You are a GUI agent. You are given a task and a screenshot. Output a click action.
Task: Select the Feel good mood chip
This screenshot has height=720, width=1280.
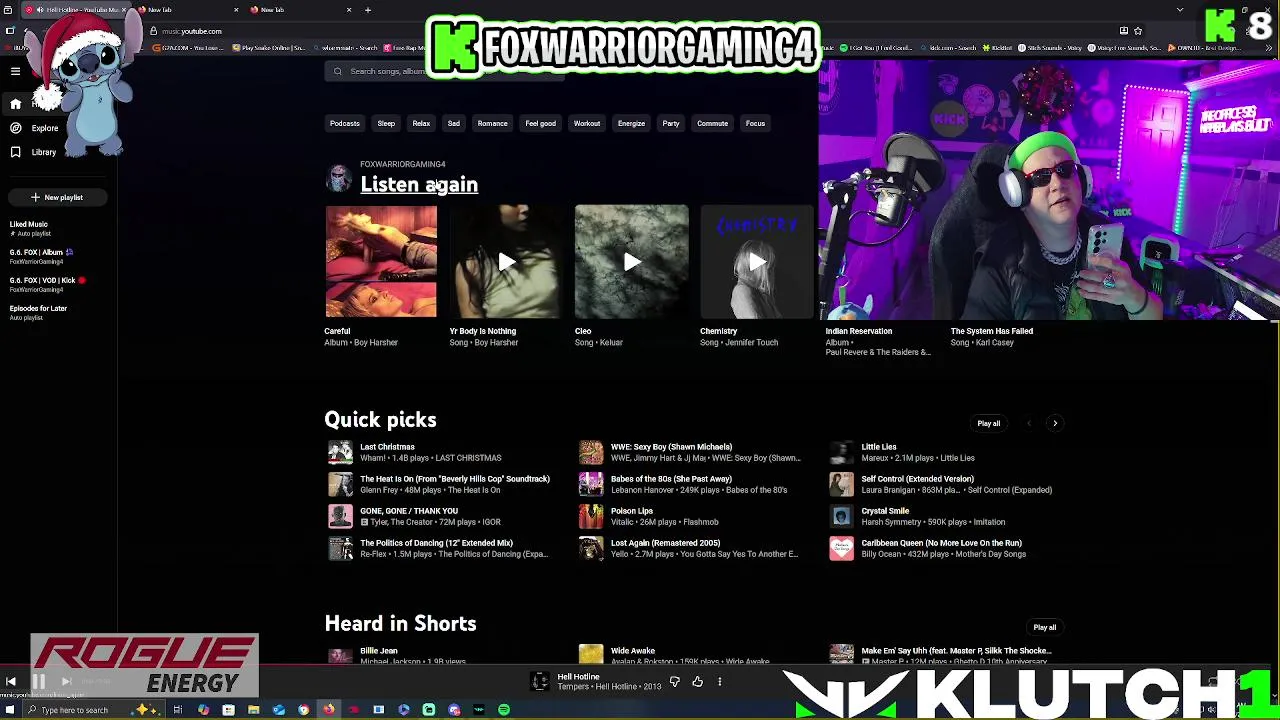coord(540,123)
